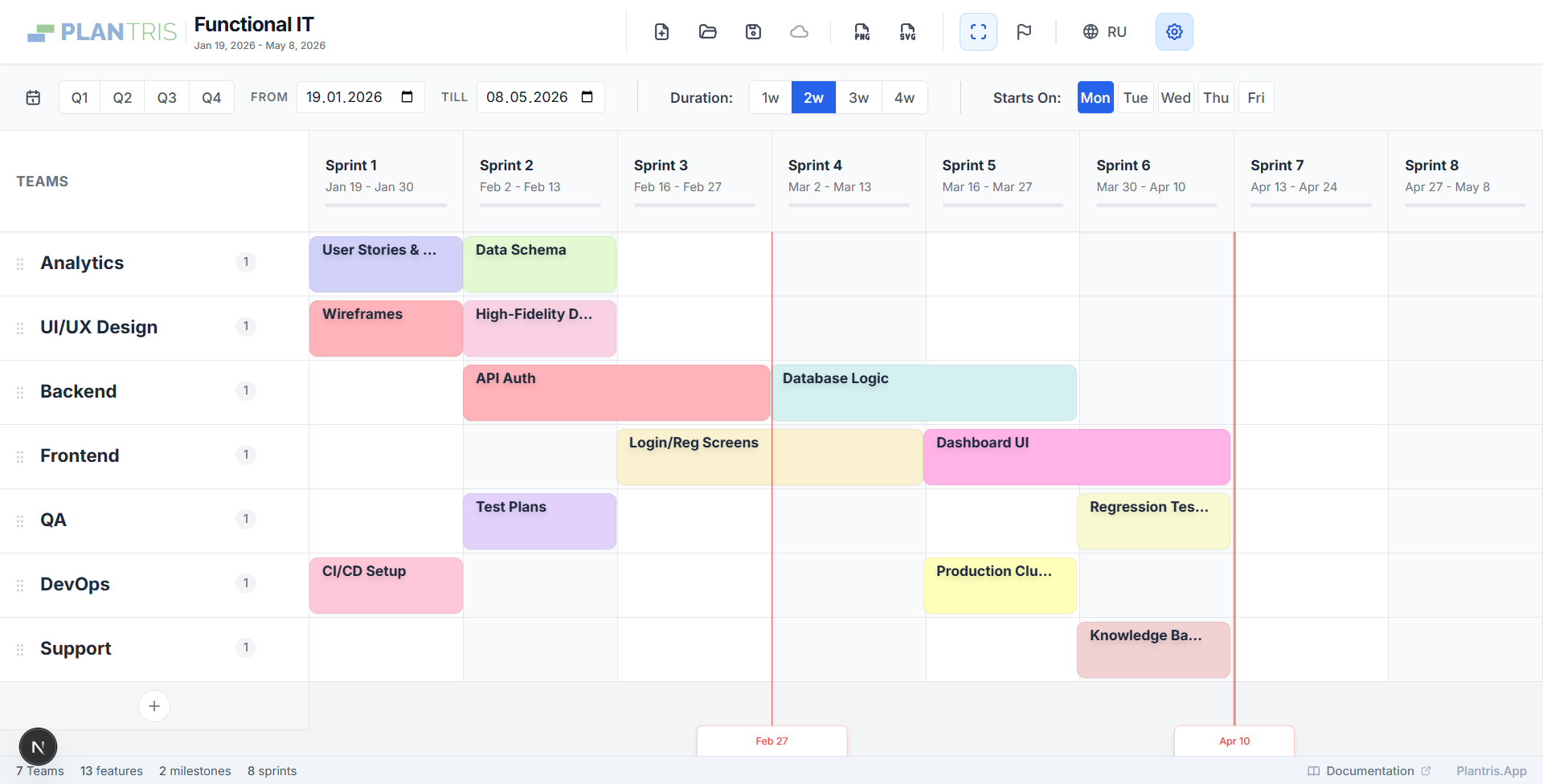1543x784 pixels.
Task: Click the calendar icon beside Q1
Action: tap(33, 97)
